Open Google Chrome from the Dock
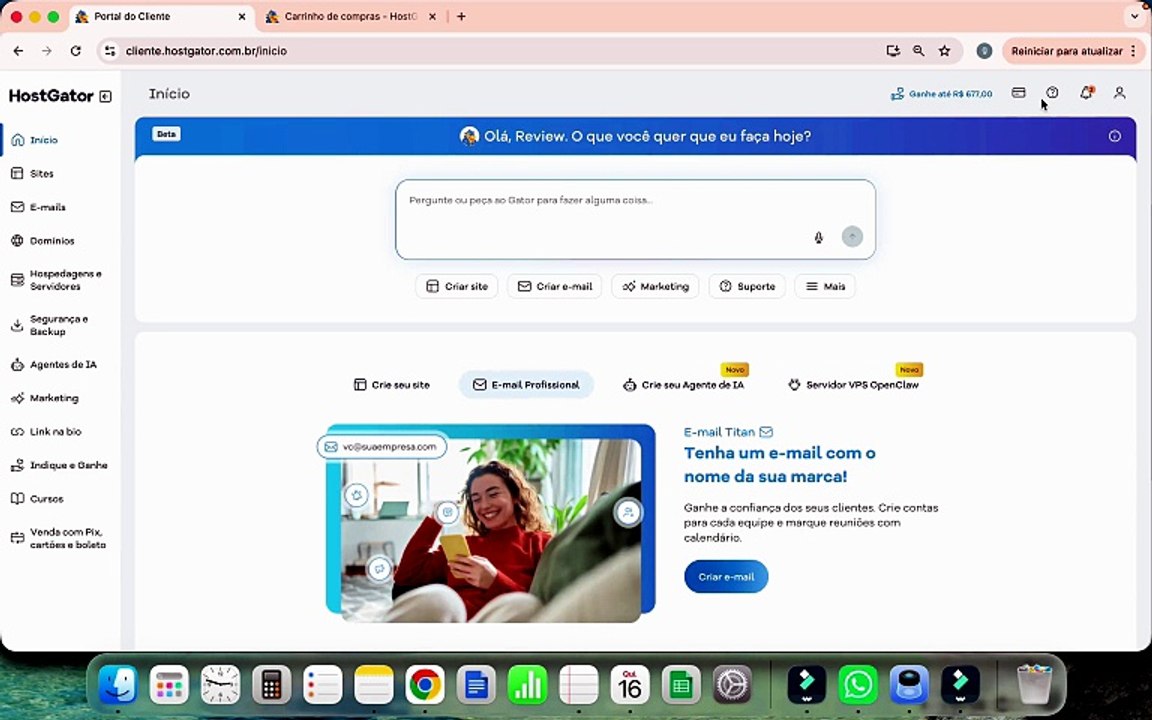Image resolution: width=1152 pixels, height=720 pixels. click(425, 685)
